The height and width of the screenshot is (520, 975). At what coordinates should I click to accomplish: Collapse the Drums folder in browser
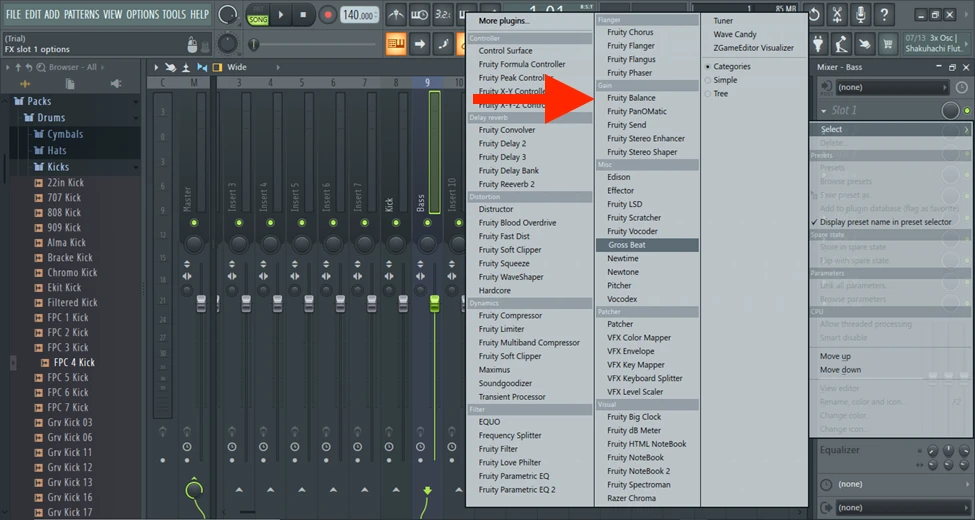(44, 118)
